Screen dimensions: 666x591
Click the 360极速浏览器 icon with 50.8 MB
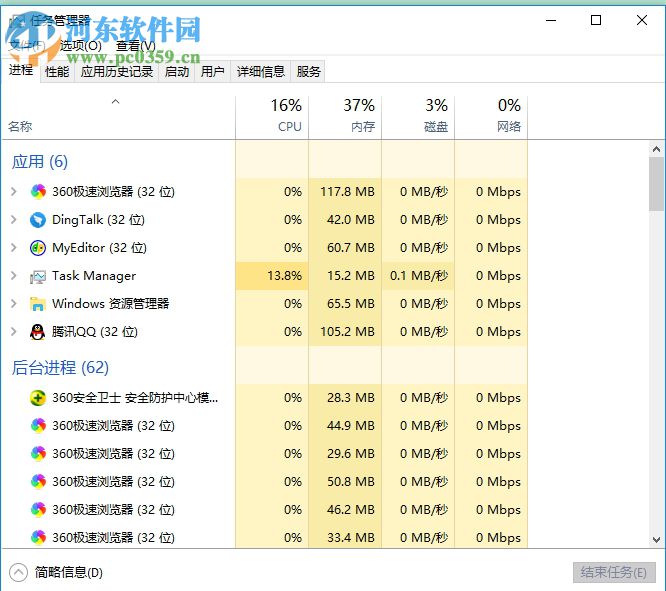click(x=38, y=482)
